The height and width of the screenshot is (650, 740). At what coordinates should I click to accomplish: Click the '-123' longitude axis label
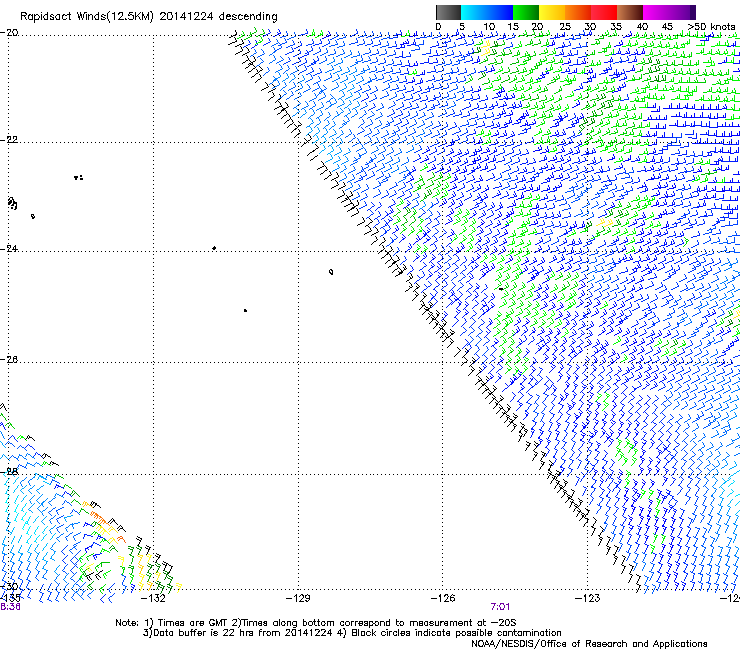[x=587, y=599]
